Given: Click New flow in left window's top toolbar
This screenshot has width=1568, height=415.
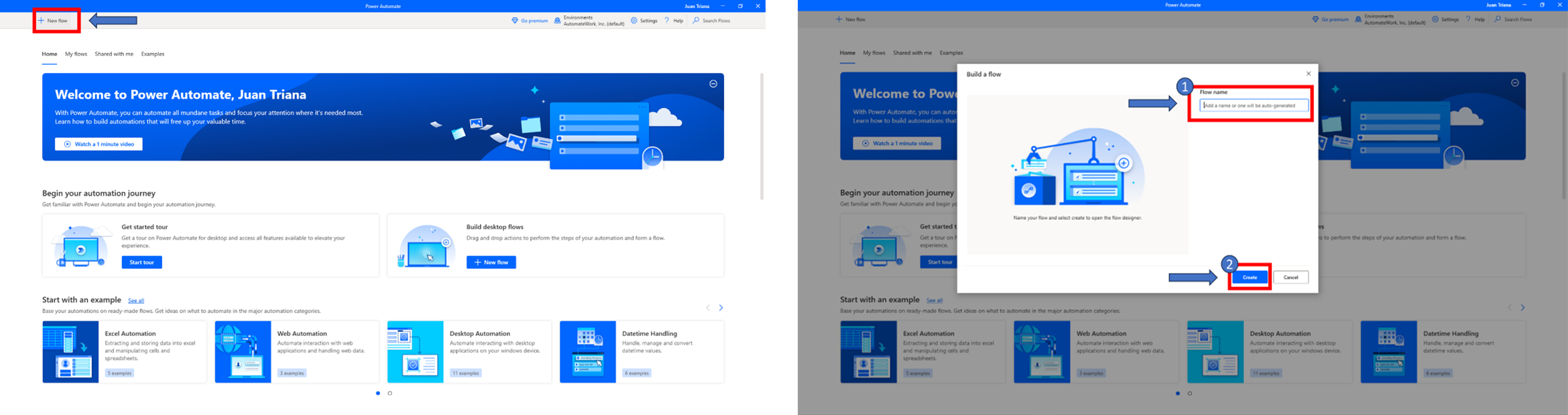Looking at the screenshot, I should (x=53, y=21).
